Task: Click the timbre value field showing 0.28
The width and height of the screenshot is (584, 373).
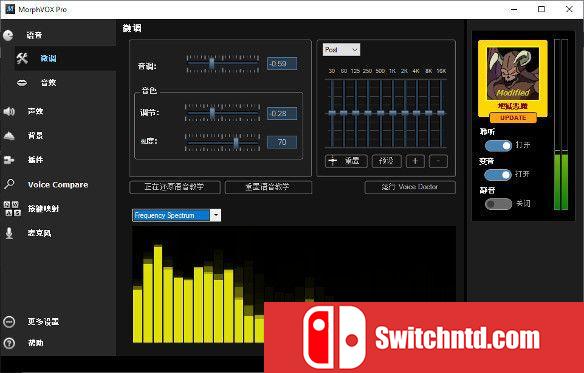Action: point(282,113)
